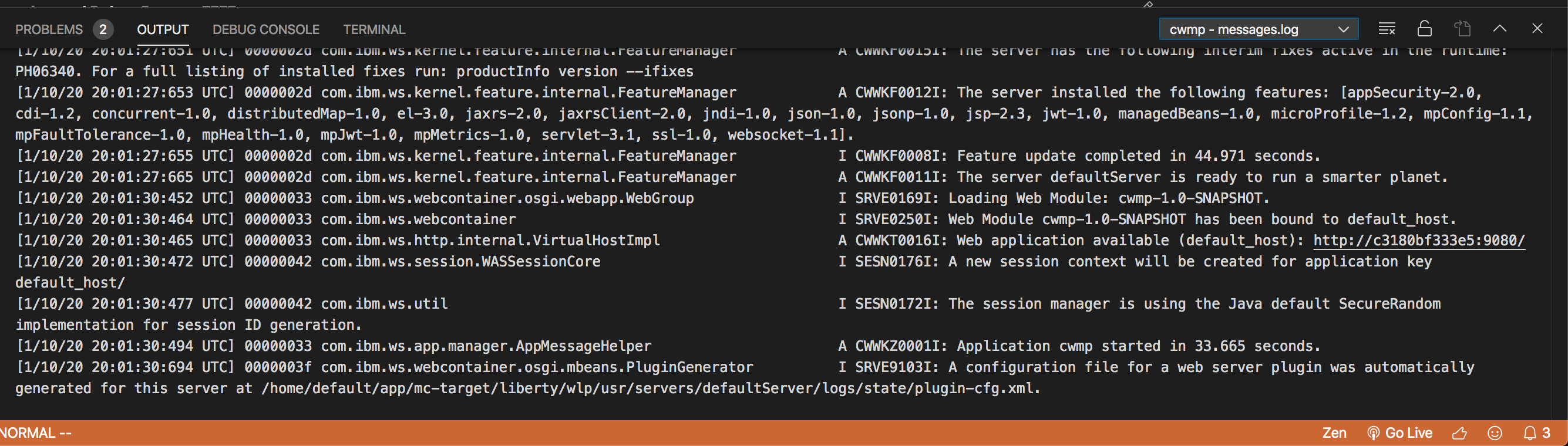Switch to the Problems tab
This screenshot has width=1568, height=446.
(x=49, y=29)
